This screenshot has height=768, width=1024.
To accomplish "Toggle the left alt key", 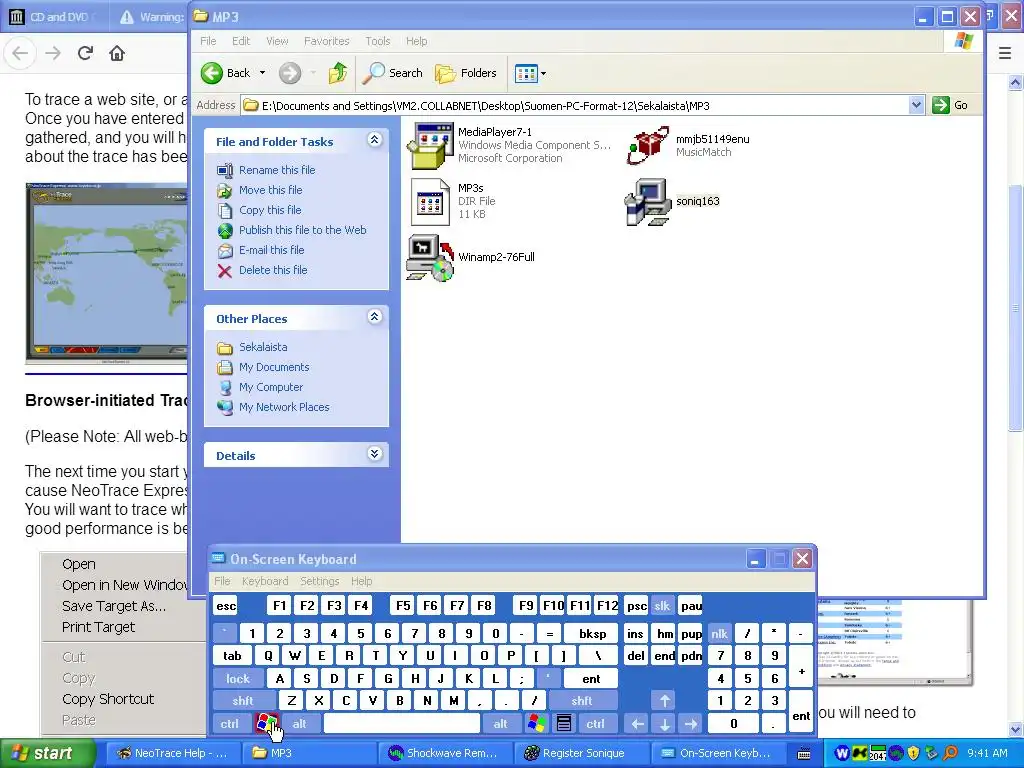I will pos(300,724).
